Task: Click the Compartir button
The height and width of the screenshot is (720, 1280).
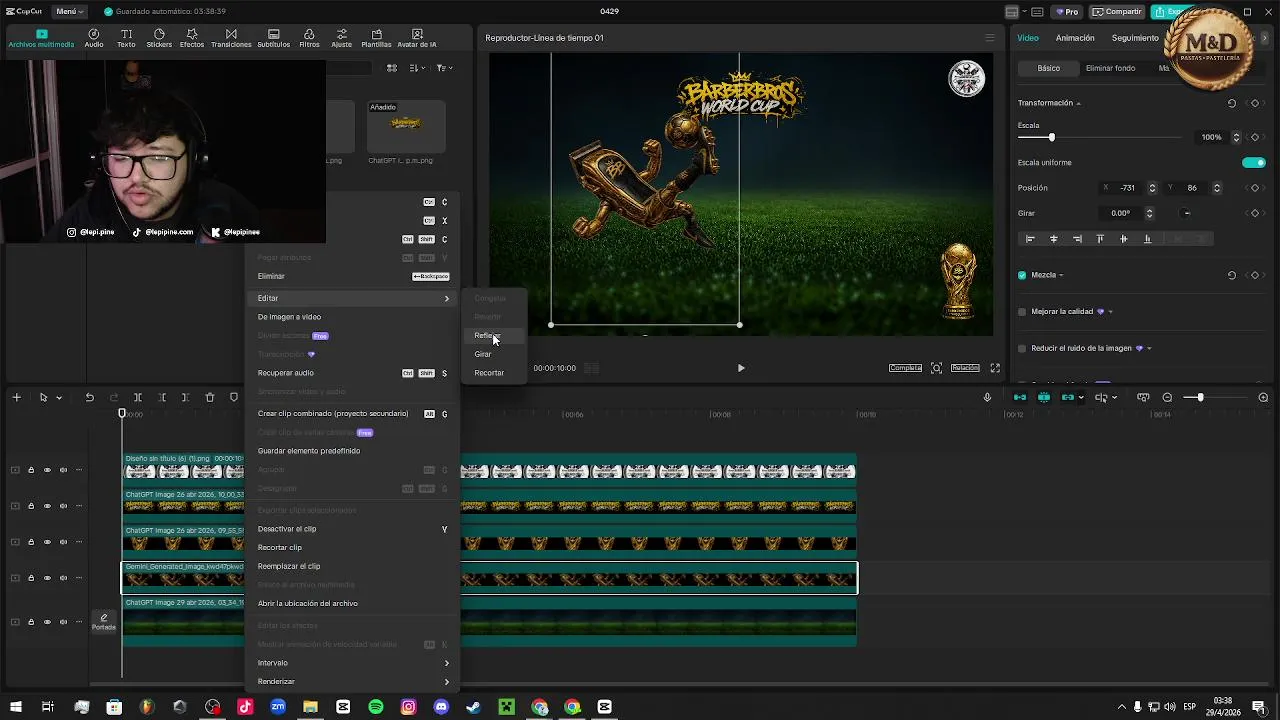Action: pos(1117,12)
